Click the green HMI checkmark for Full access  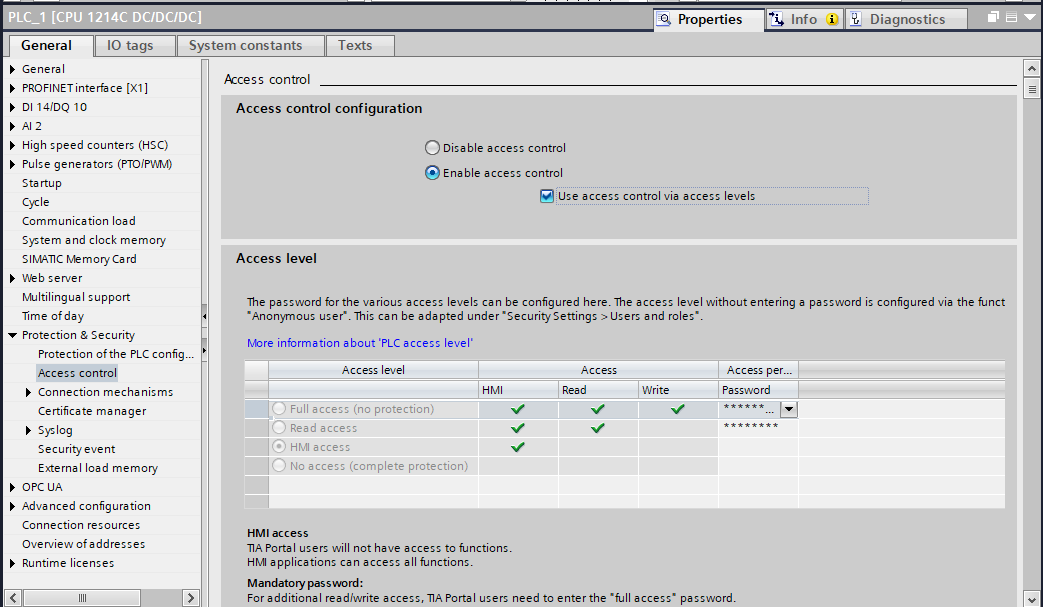tap(517, 409)
